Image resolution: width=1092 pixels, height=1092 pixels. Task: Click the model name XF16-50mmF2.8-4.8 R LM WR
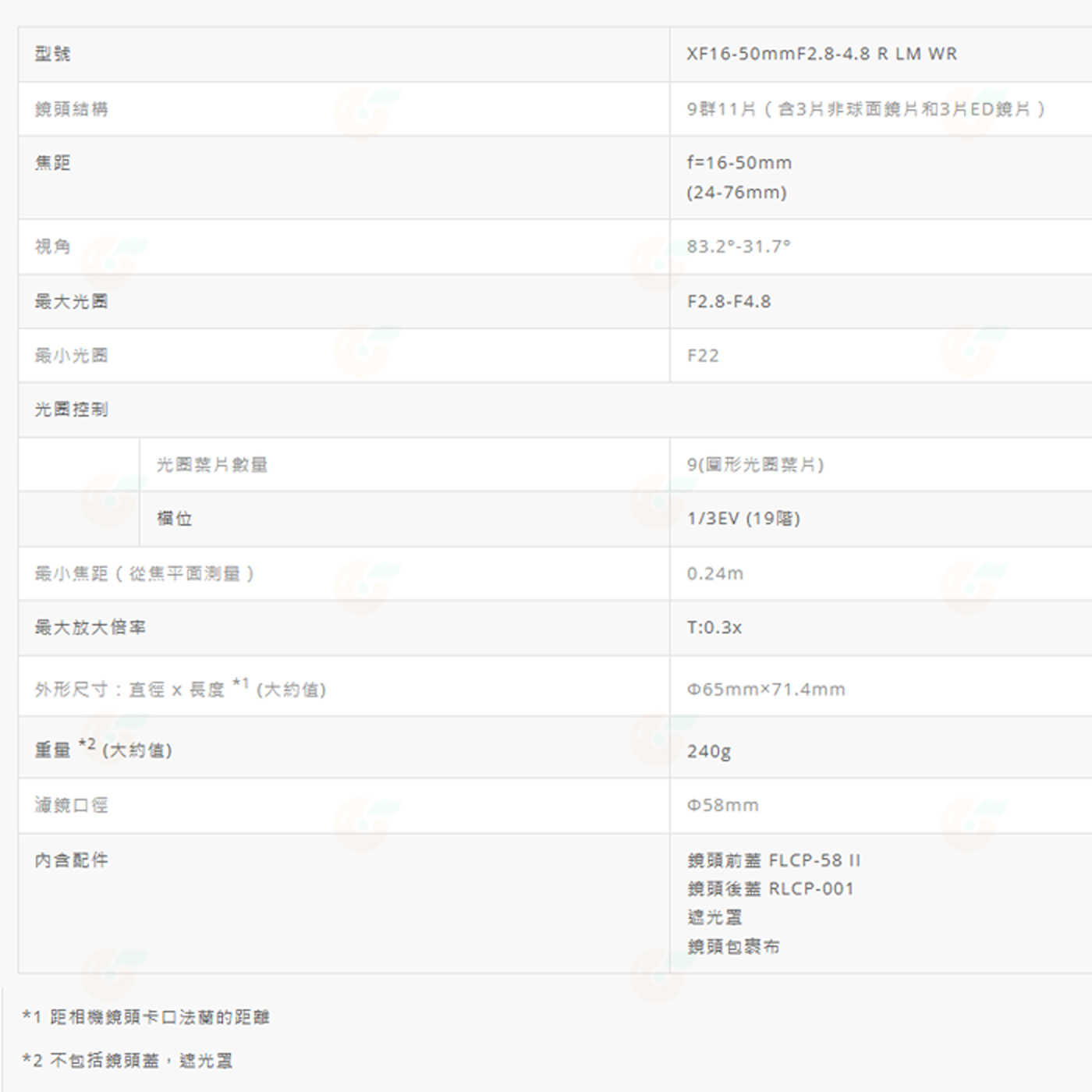point(821,54)
